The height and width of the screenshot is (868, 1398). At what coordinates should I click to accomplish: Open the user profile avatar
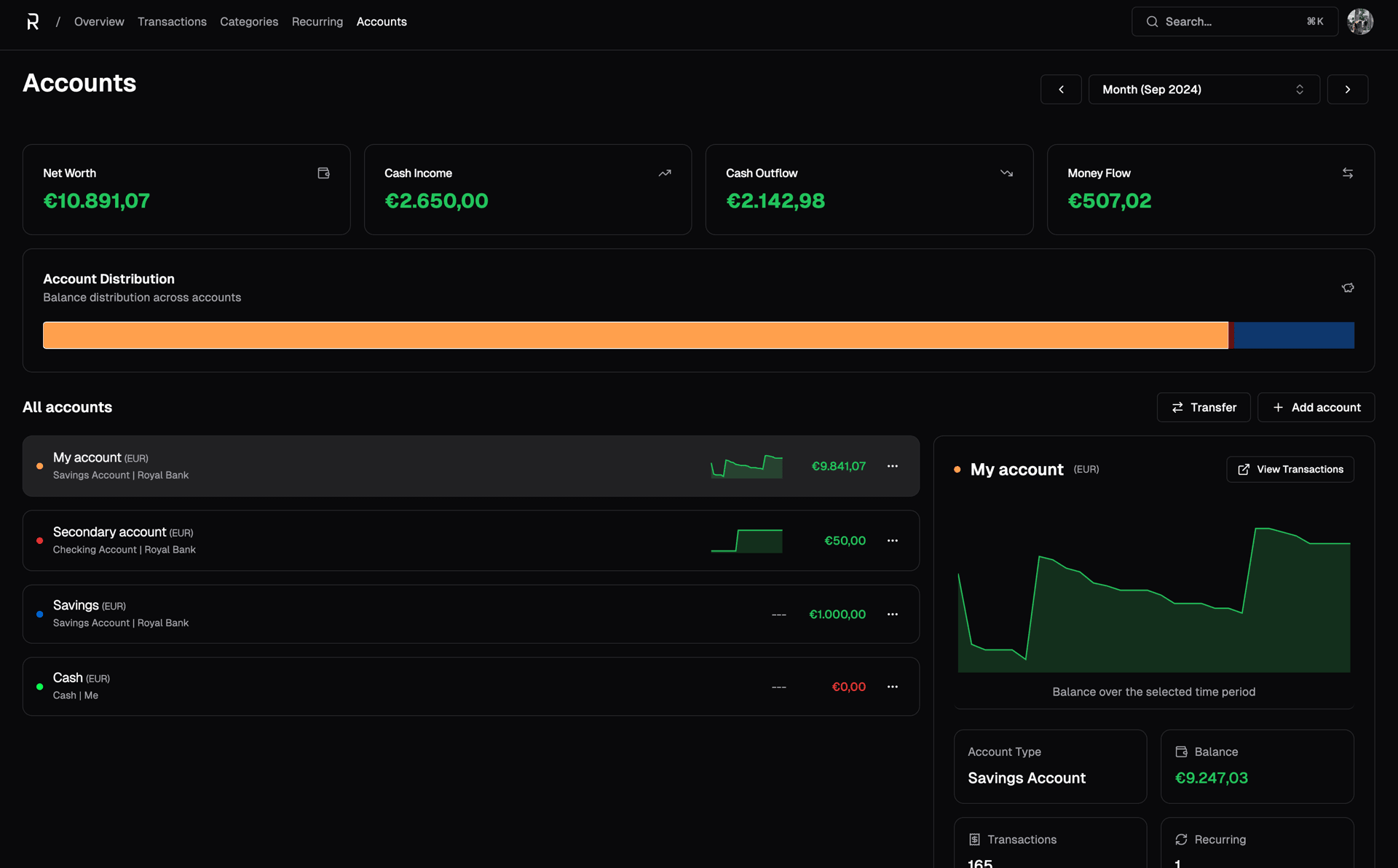click(1360, 22)
